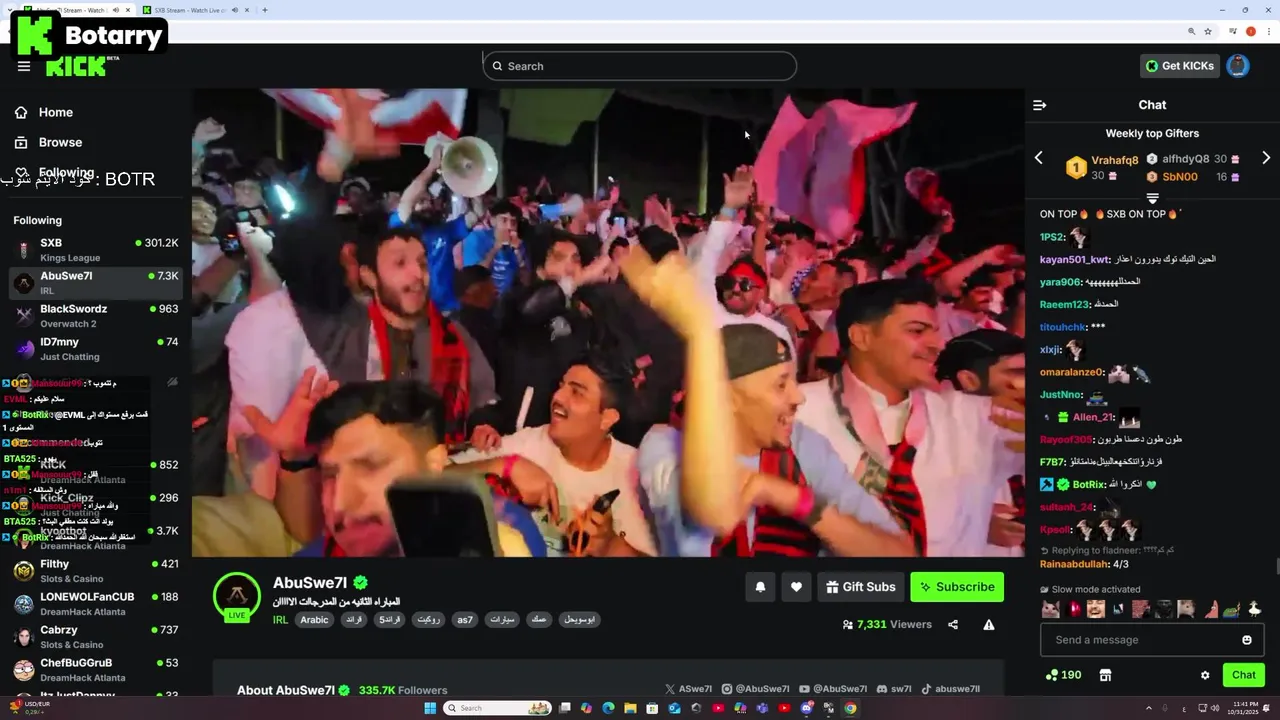
Task: Click chat username Rainaabdullah
Action: pyautogui.click(x=1075, y=564)
